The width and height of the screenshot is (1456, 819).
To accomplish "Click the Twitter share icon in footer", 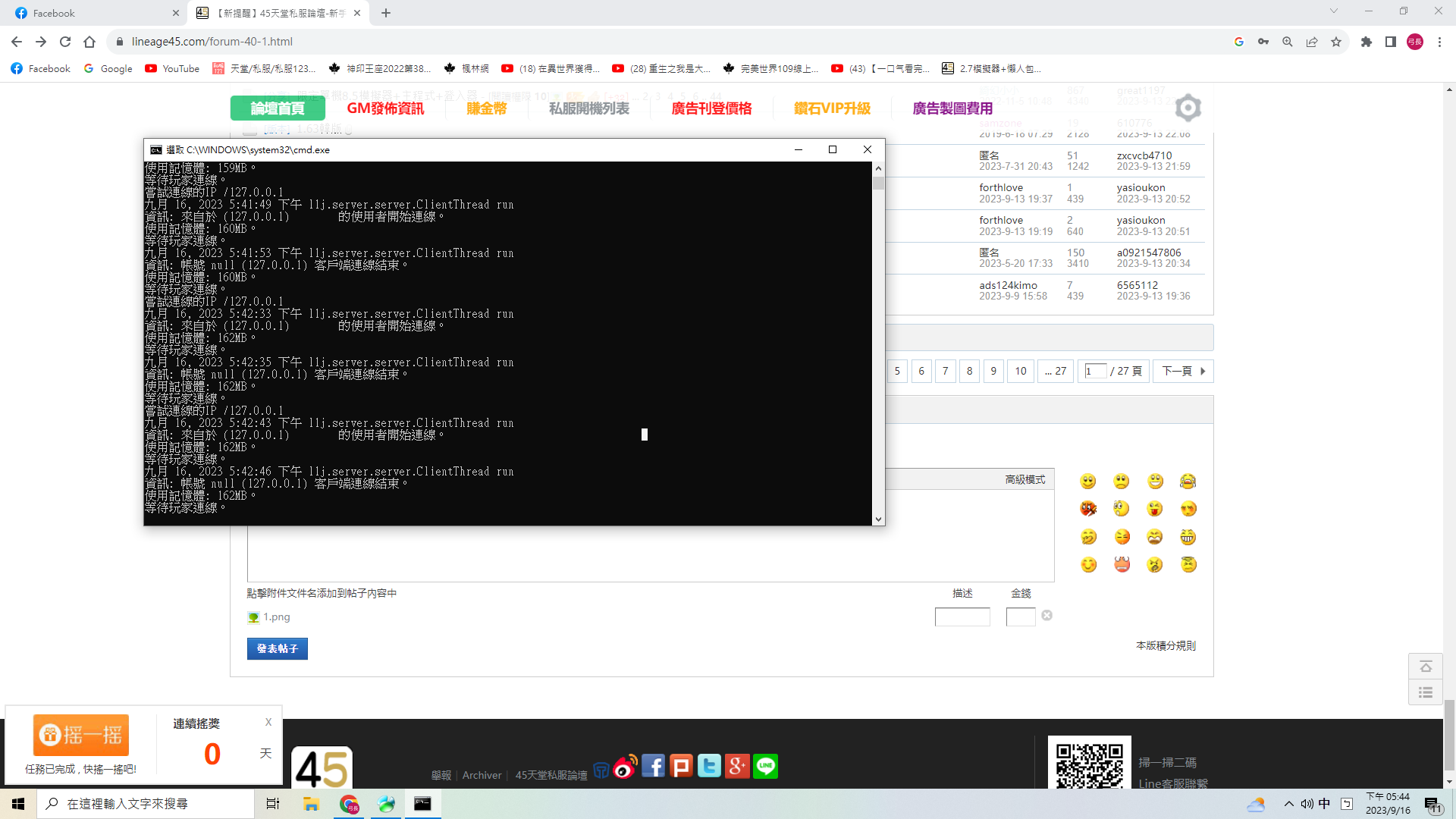I will point(709,766).
